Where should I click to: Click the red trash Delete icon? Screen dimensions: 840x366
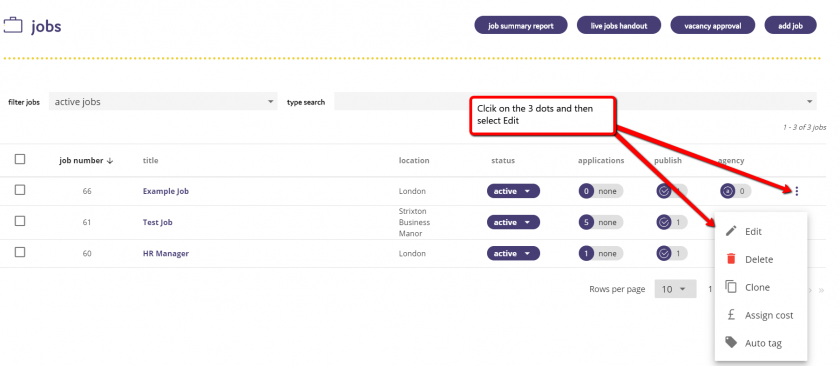click(731, 259)
